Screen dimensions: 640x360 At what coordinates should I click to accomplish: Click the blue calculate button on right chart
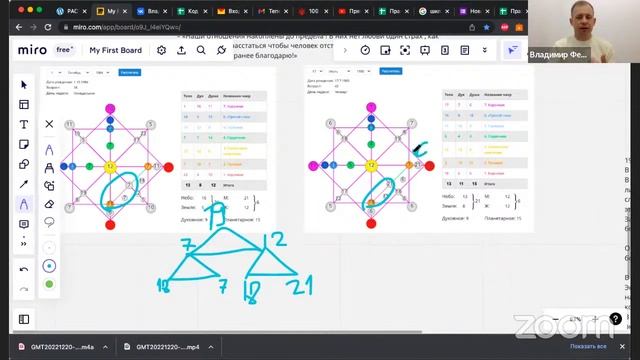click(x=391, y=71)
